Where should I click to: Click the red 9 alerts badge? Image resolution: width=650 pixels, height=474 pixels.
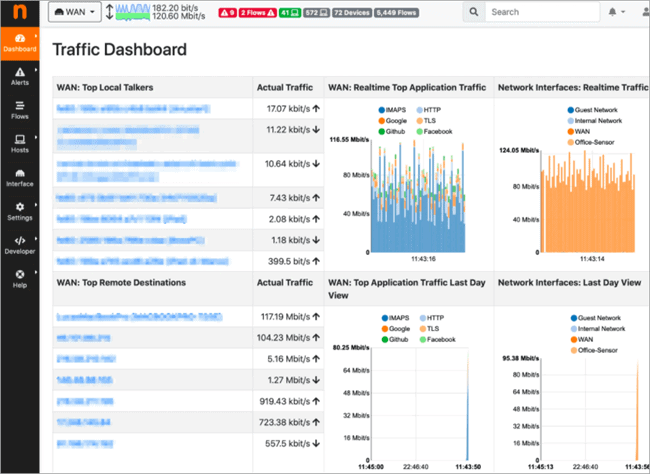point(227,13)
